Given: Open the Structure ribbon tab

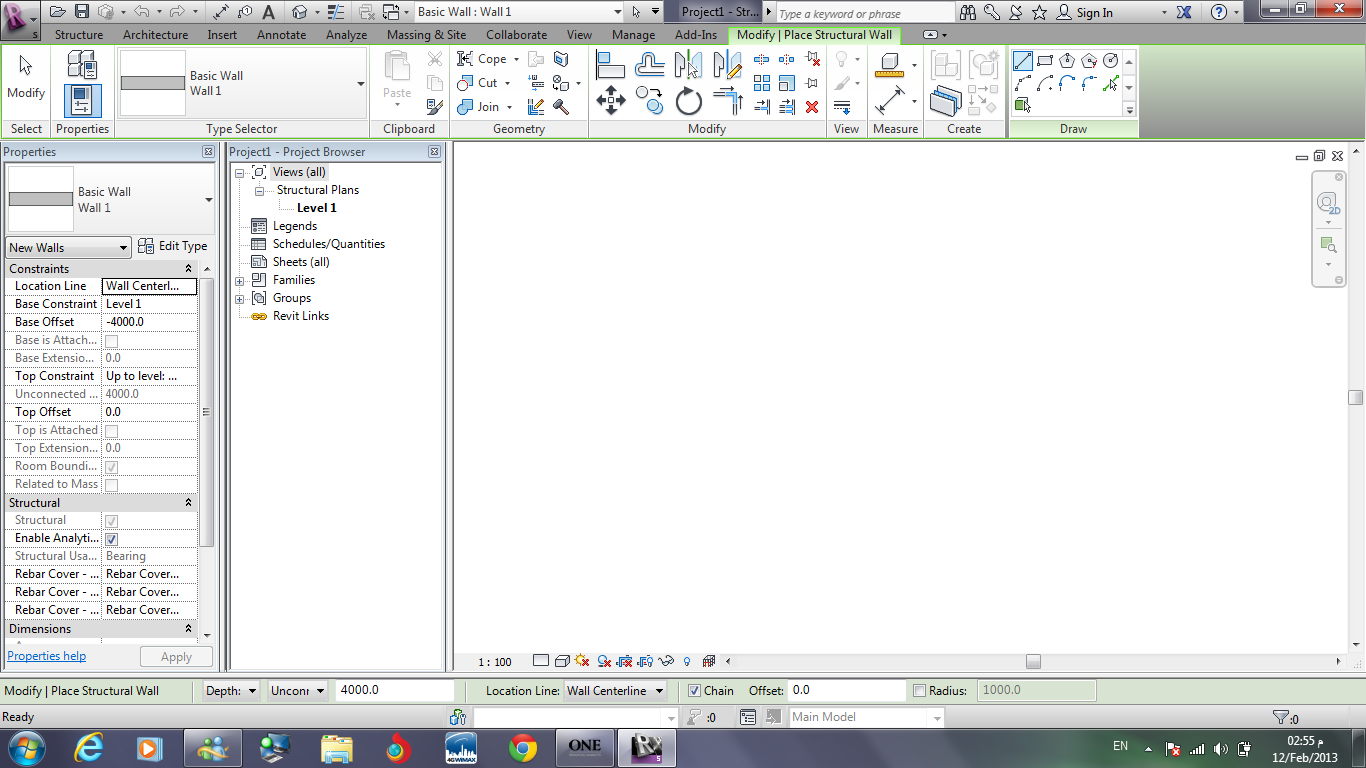Looking at the screenshot, I should click(79, 34).
